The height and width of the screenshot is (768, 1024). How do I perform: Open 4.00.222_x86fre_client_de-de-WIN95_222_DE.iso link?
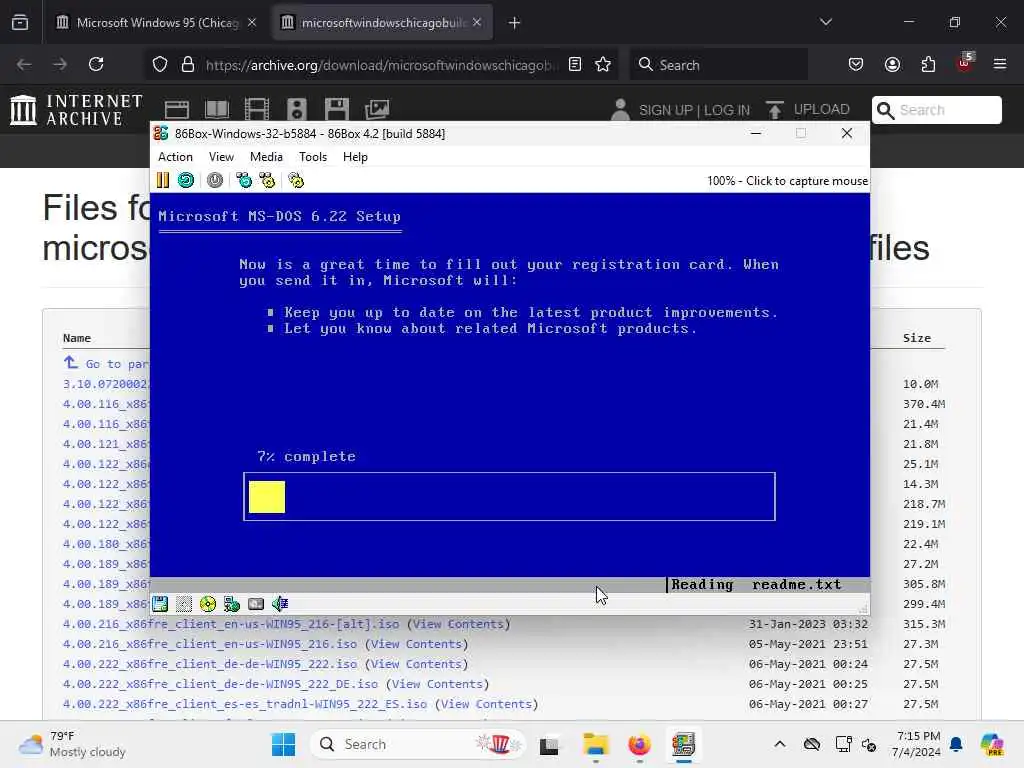point(221,684)
